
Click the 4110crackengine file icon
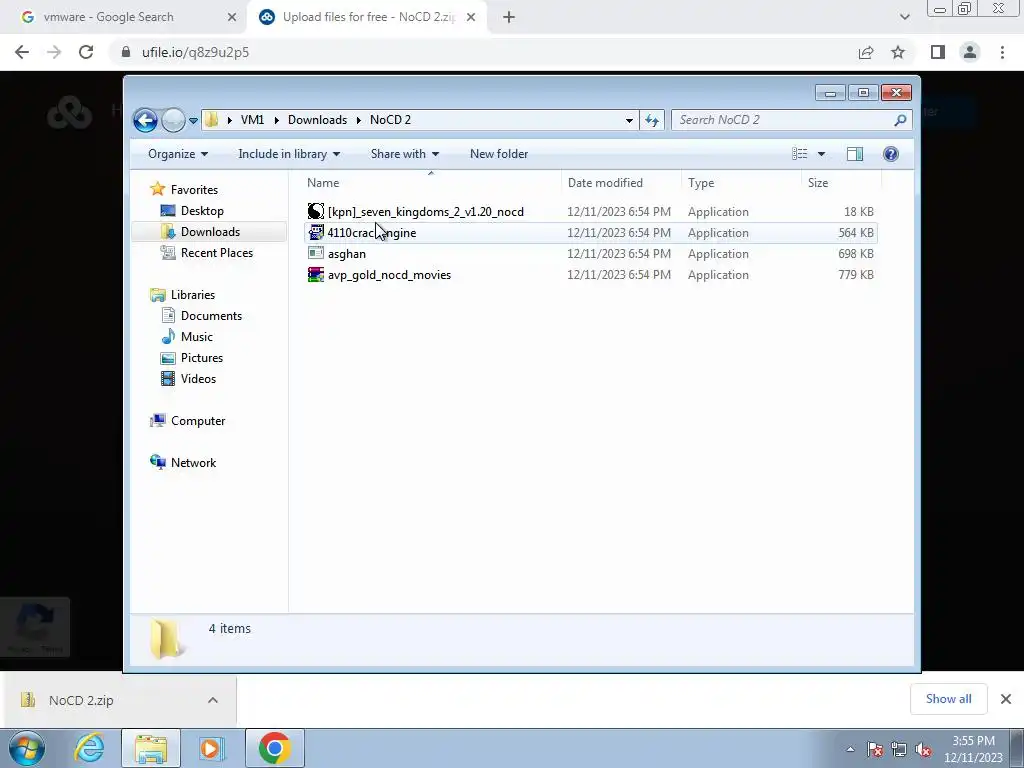315,232
